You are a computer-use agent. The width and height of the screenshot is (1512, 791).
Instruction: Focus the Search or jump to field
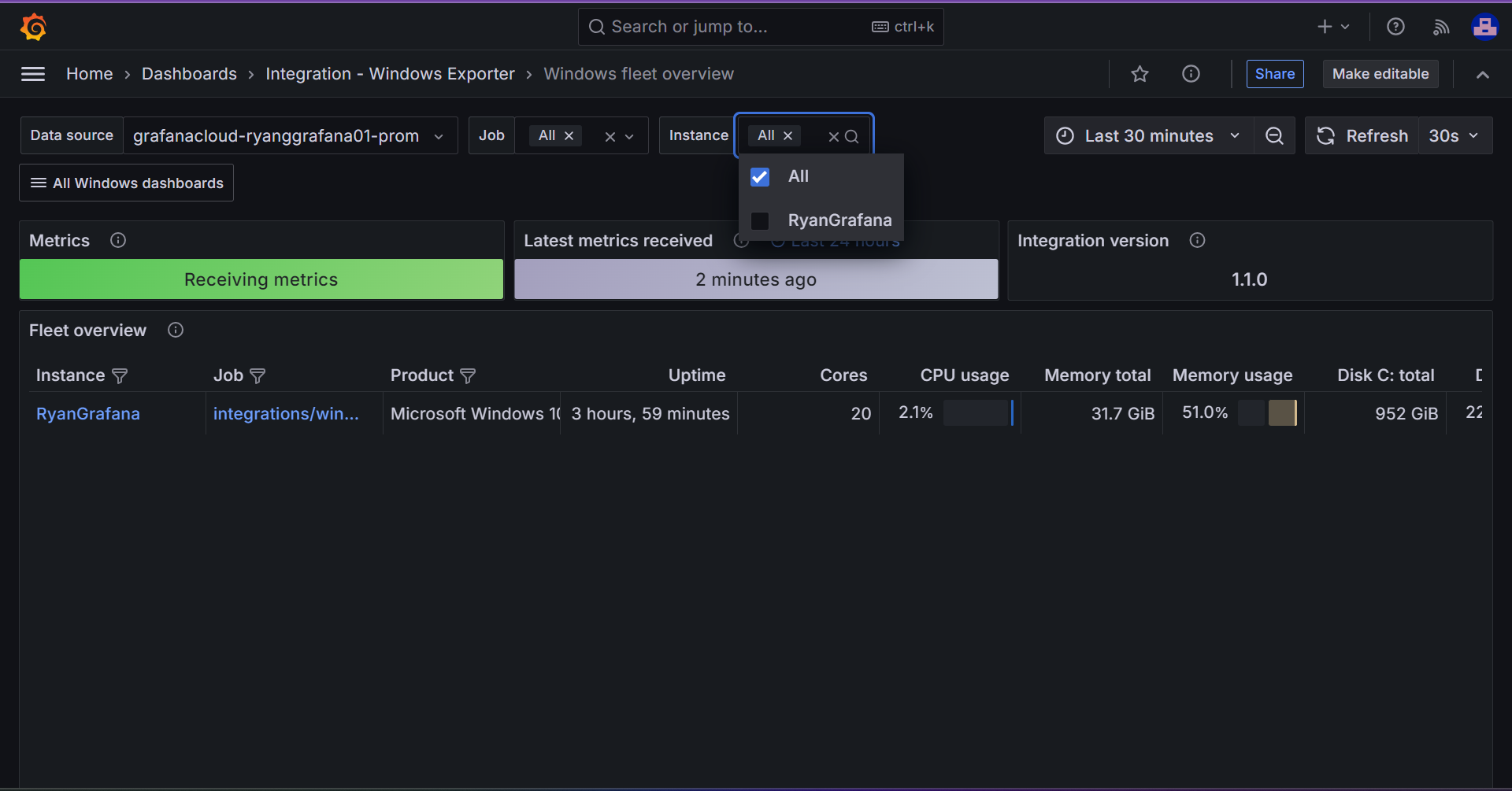pos(761,27)
